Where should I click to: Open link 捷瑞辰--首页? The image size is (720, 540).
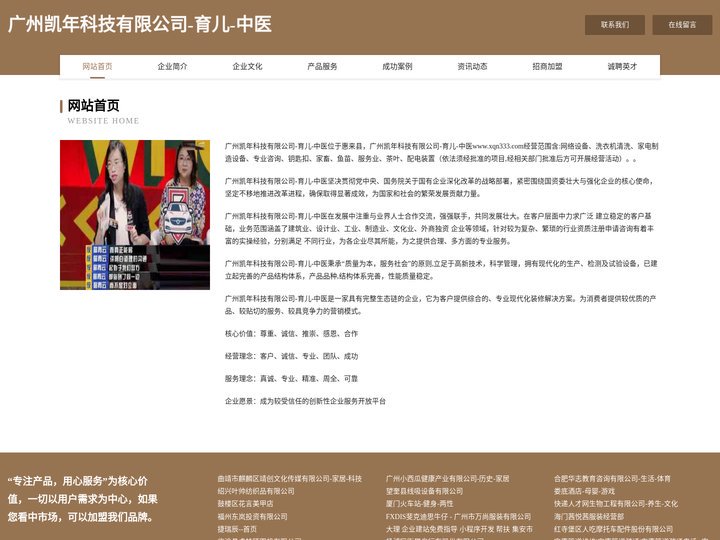[x=237, y=529]
